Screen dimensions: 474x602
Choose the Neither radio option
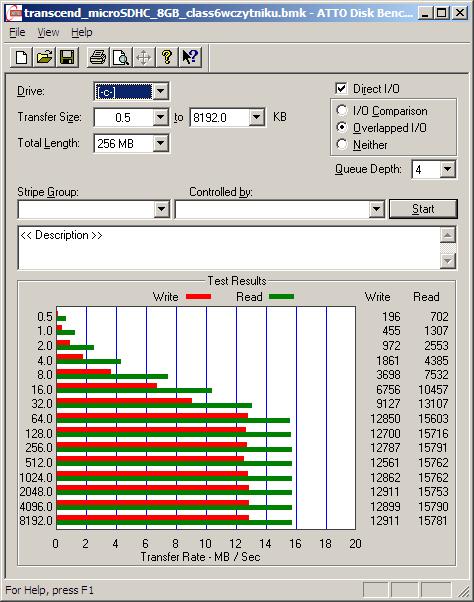point(342,144)
